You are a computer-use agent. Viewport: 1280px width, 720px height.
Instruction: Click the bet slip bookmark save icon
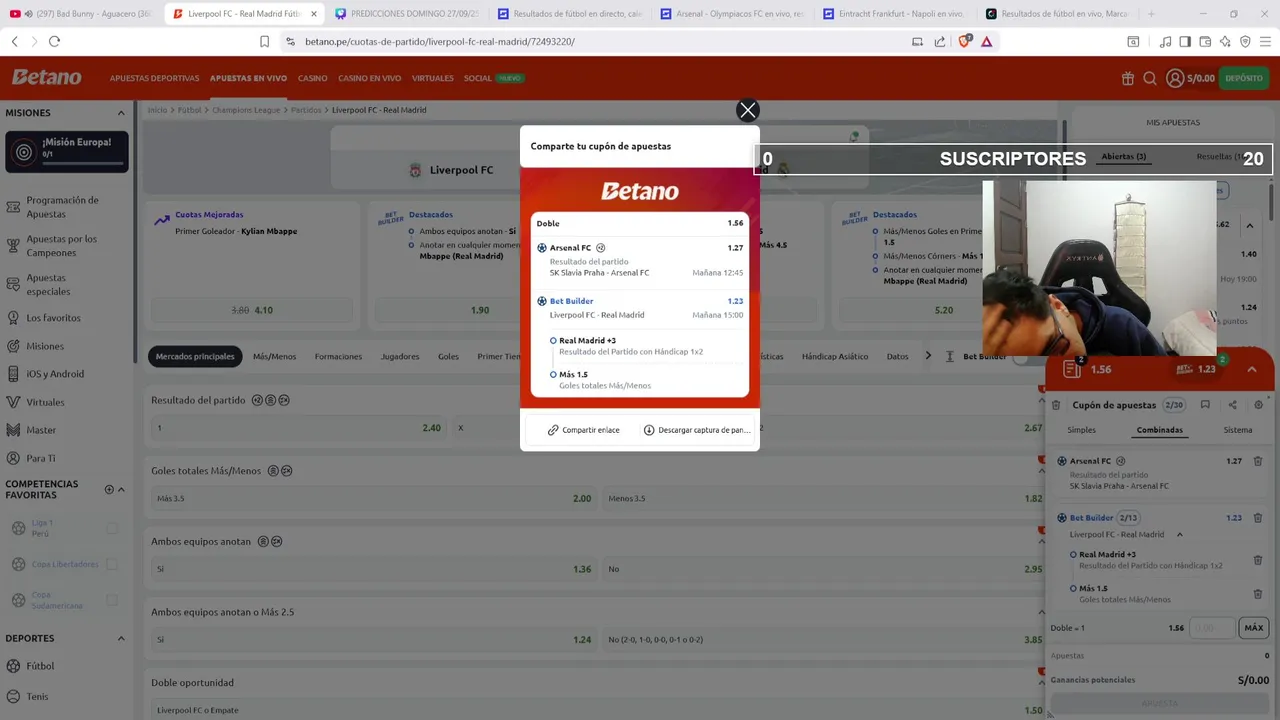(1205, 405)
